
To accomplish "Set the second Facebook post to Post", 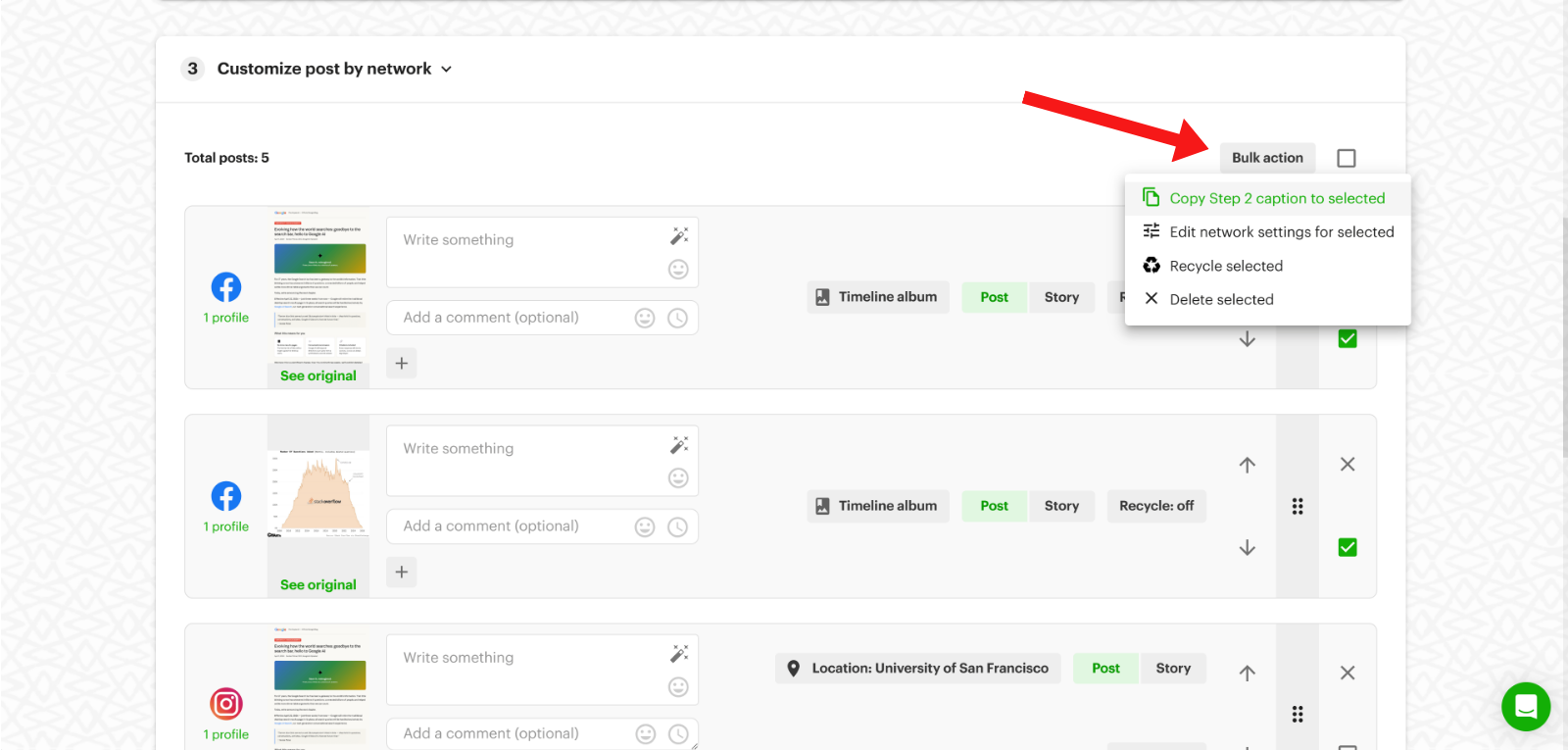I will tap(994, 506).
